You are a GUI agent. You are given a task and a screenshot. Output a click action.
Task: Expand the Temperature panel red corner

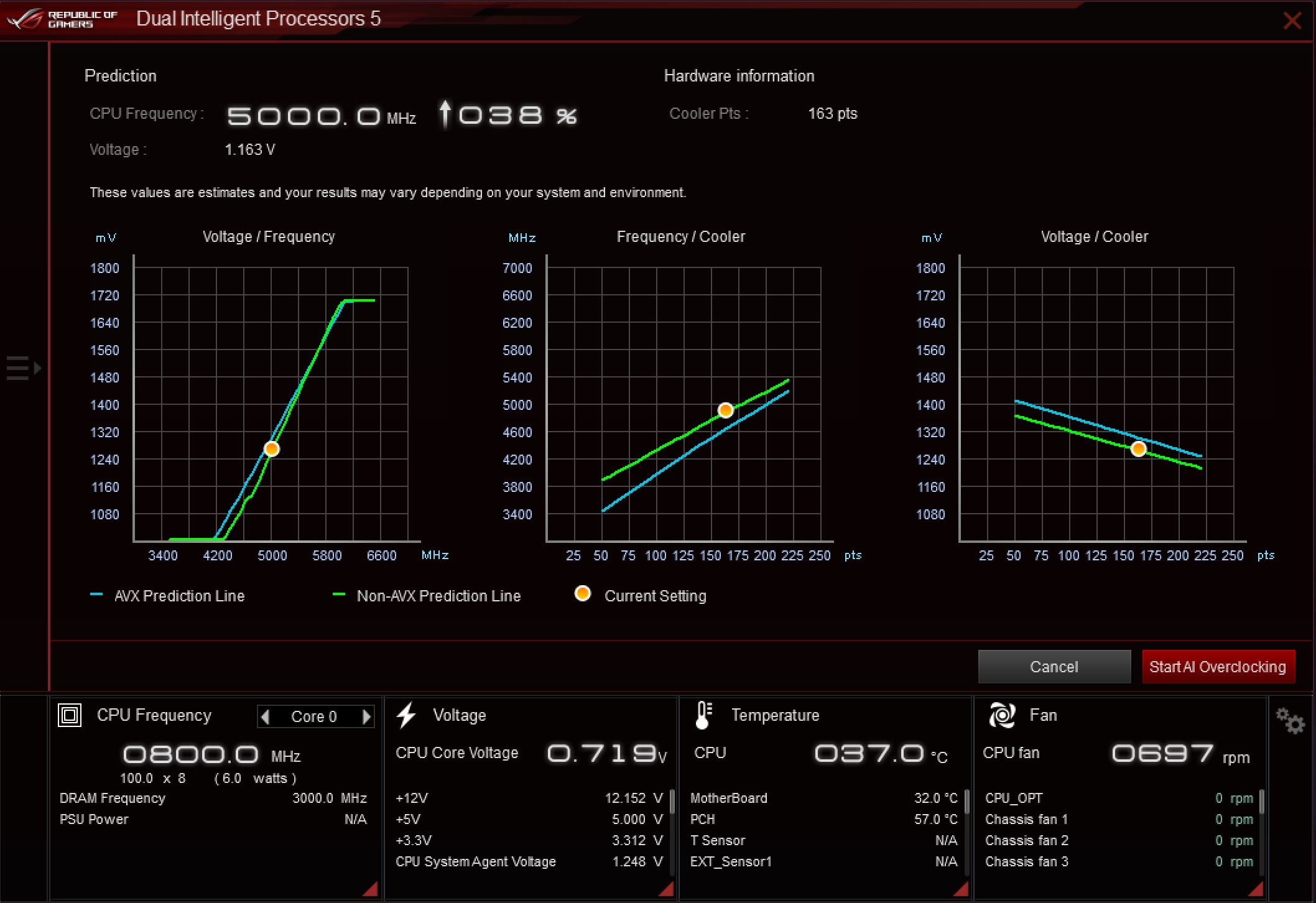pyautogui.click(x=962, y=889)
